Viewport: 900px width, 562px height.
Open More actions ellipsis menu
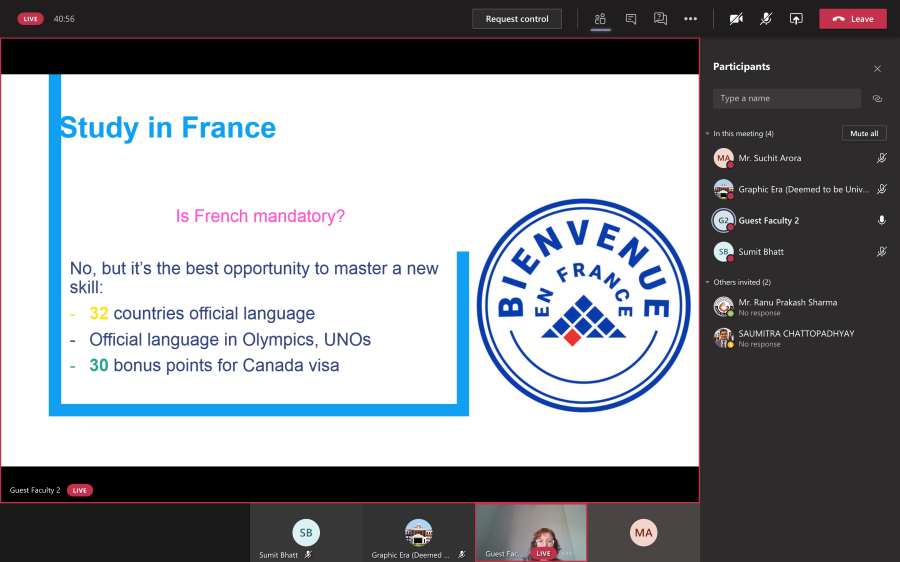coord(690,19)
